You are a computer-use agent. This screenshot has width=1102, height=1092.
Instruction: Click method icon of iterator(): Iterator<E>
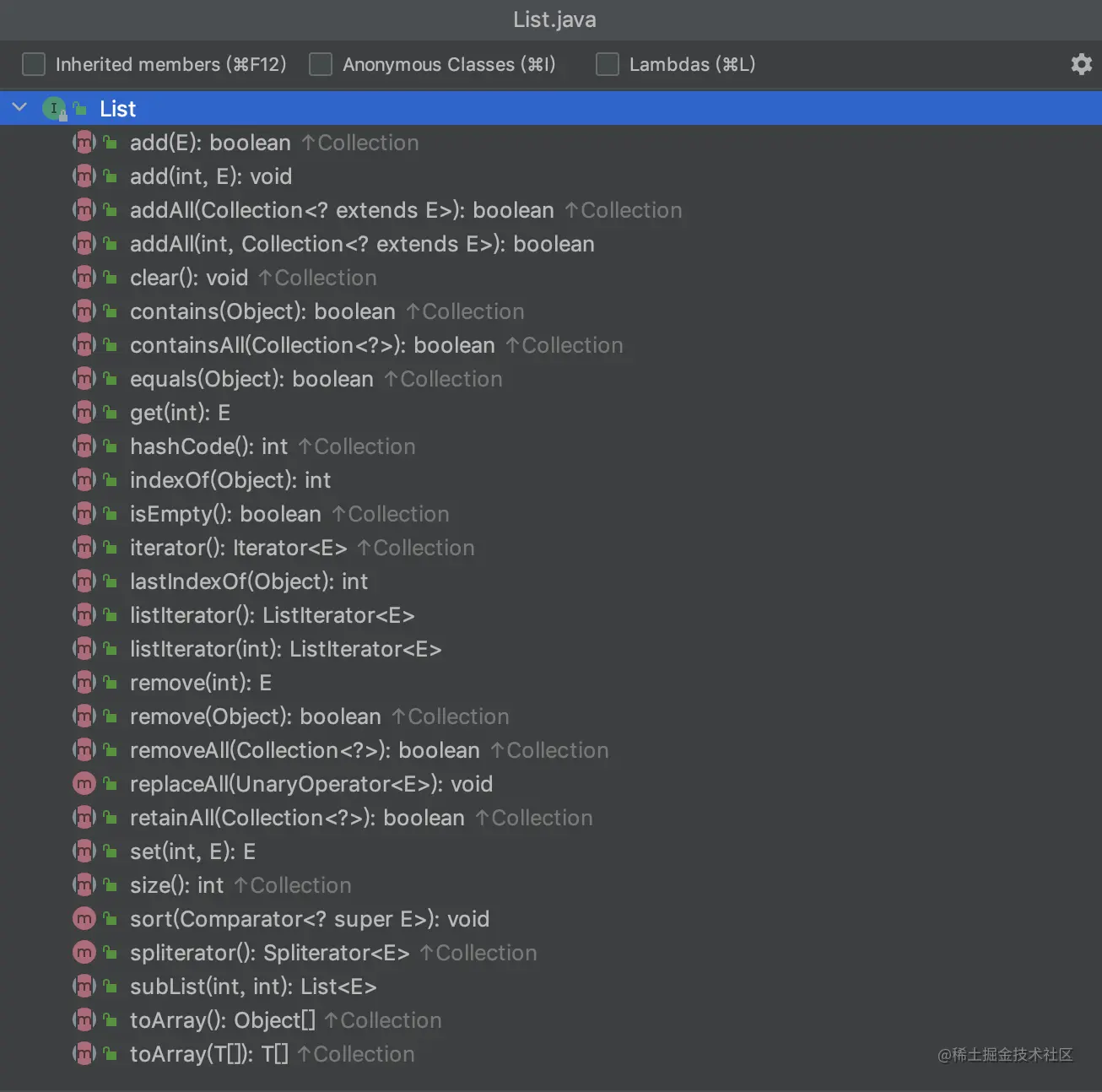pyautogui.click(x=84, y=547)
